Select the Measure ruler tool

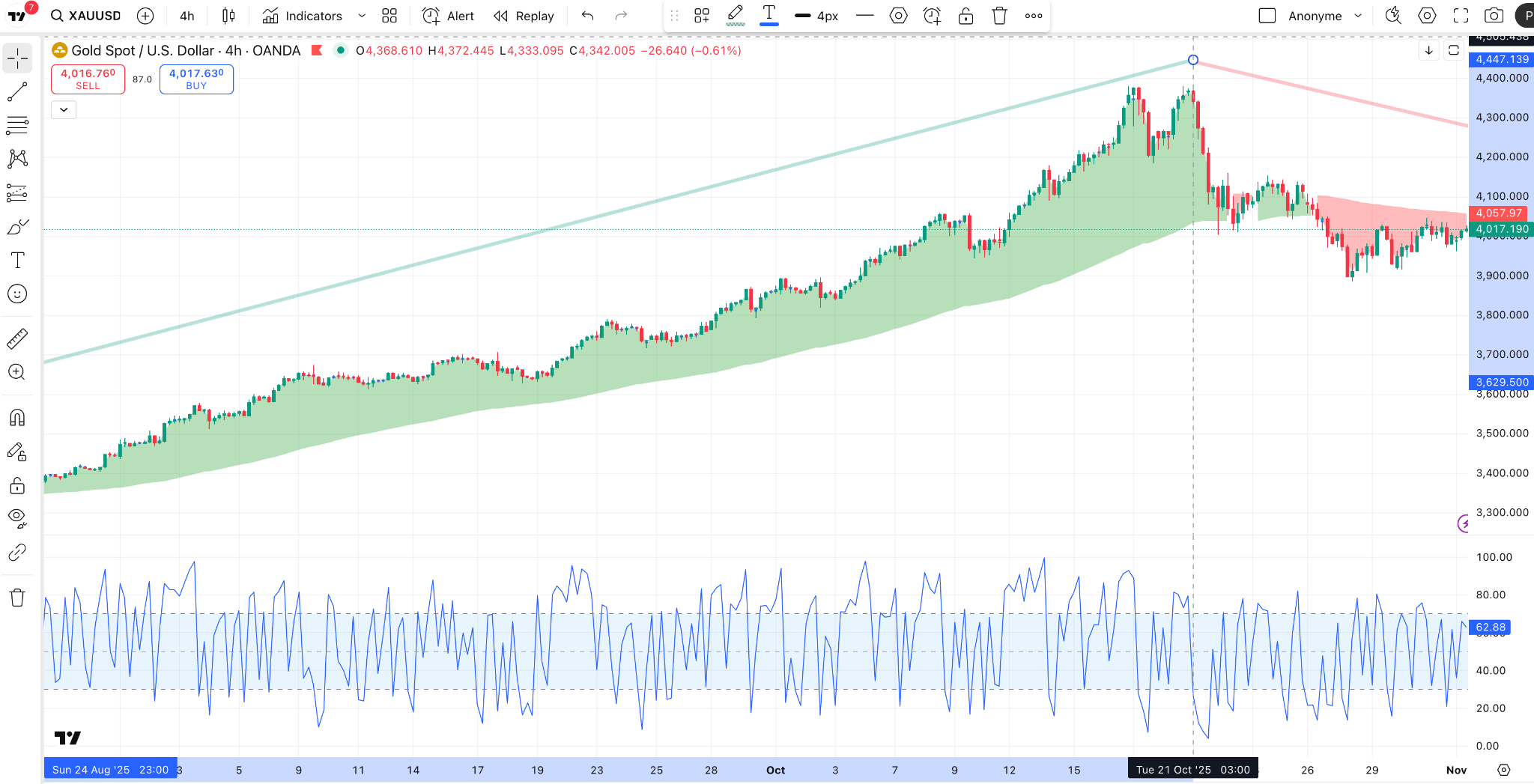click(16, 338)
